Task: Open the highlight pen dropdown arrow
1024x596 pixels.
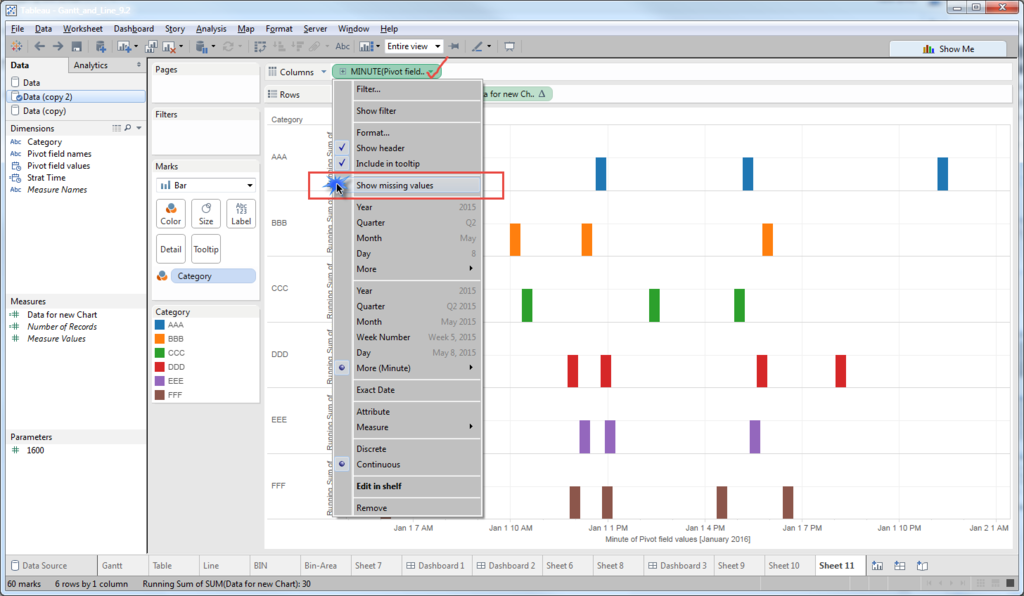Action: tap(488, 46)
